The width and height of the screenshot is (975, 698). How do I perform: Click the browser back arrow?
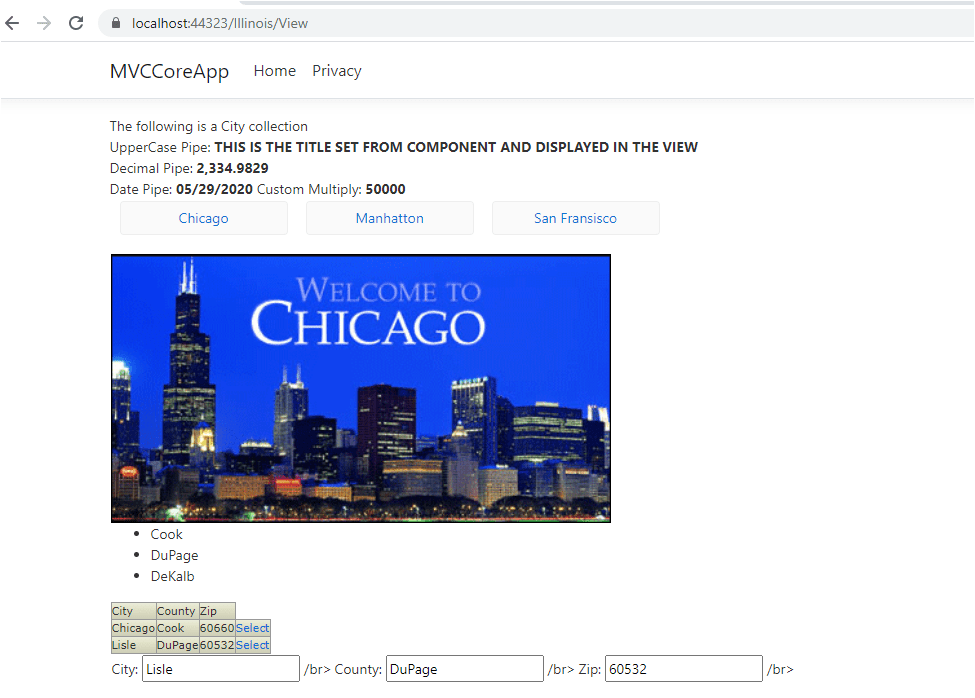coord(12,23)
